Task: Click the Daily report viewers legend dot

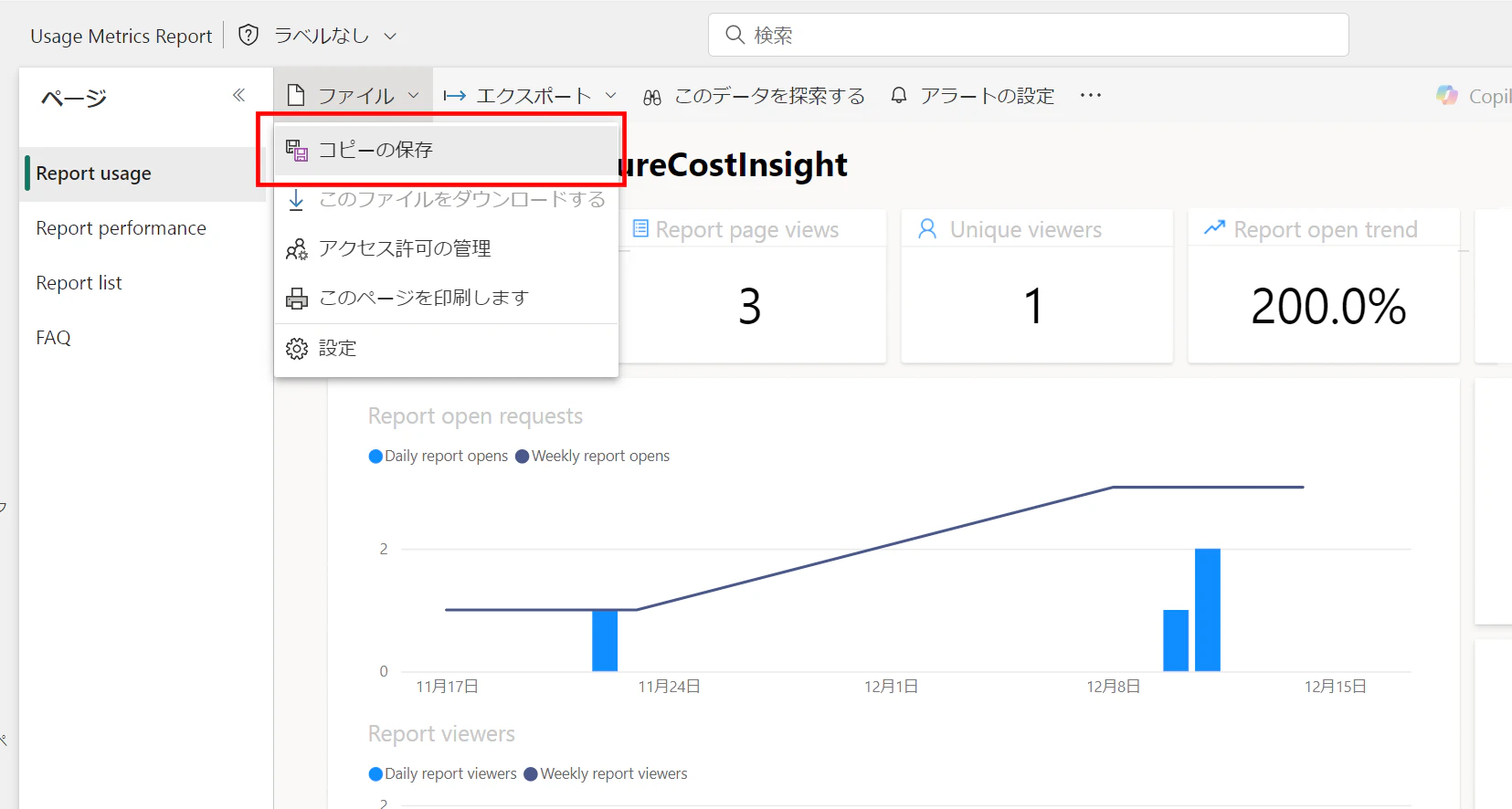Action: 375,774
